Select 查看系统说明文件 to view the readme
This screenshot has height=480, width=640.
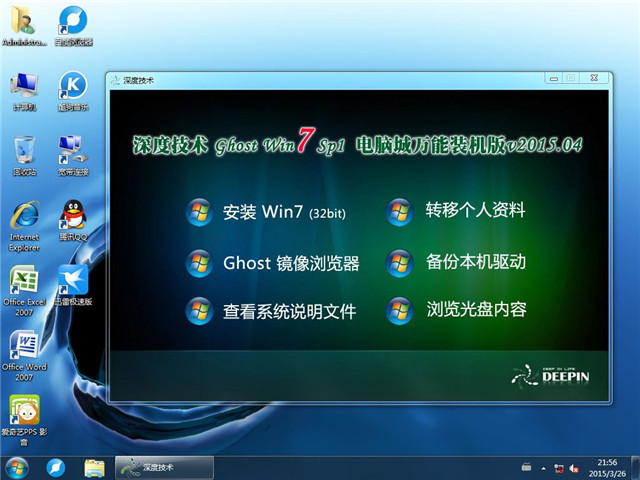pos(271,311)
